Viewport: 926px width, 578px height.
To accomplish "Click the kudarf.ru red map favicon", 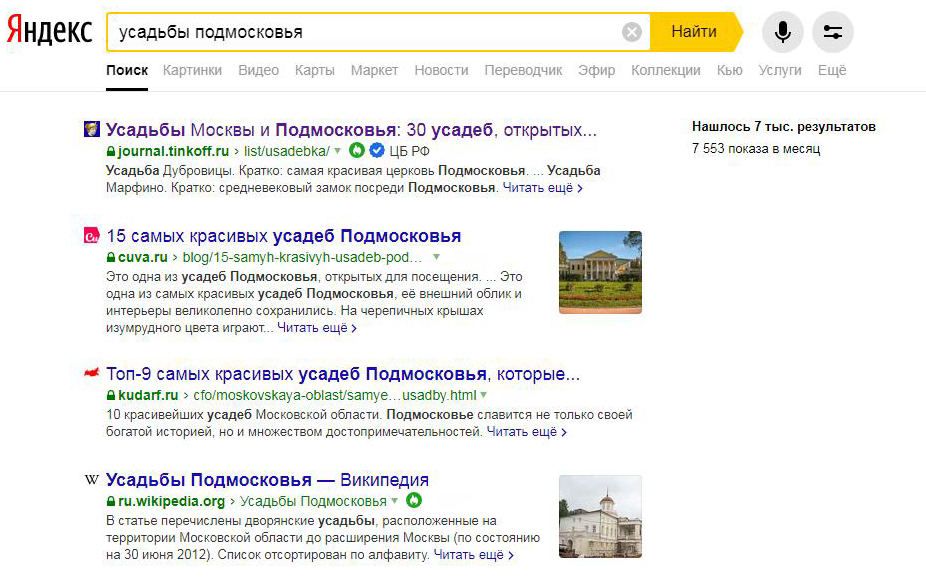I will pyautogui.click(x=92, y=373).
